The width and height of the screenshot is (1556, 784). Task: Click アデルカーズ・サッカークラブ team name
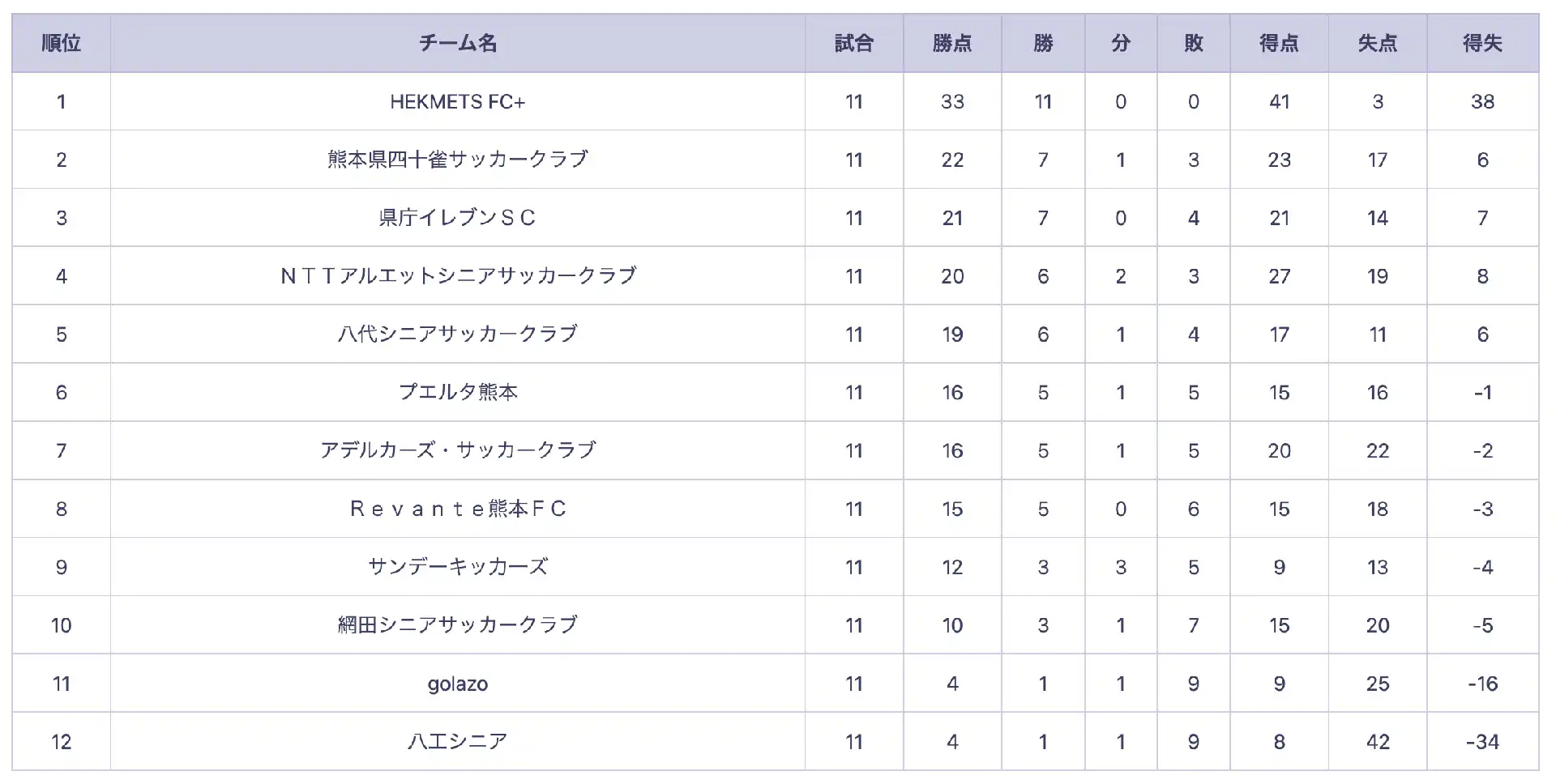click(x=458, y=450)
